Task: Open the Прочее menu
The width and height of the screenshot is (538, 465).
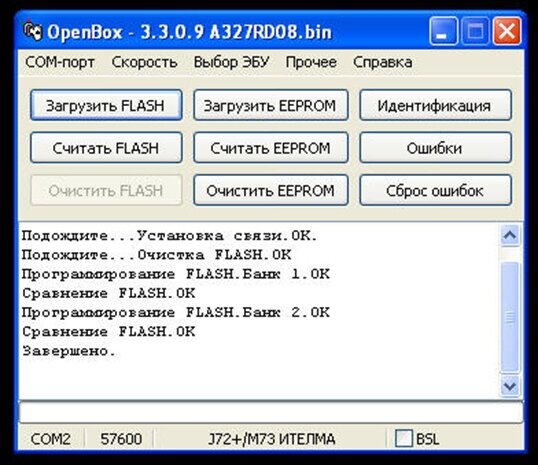Action: (311, 62)
